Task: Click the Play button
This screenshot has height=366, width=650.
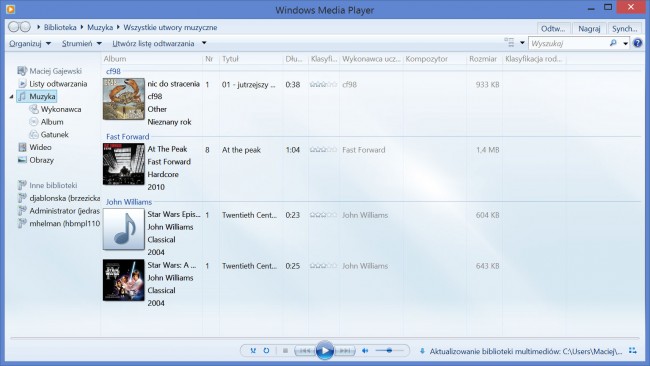Action: pos(325,351)
